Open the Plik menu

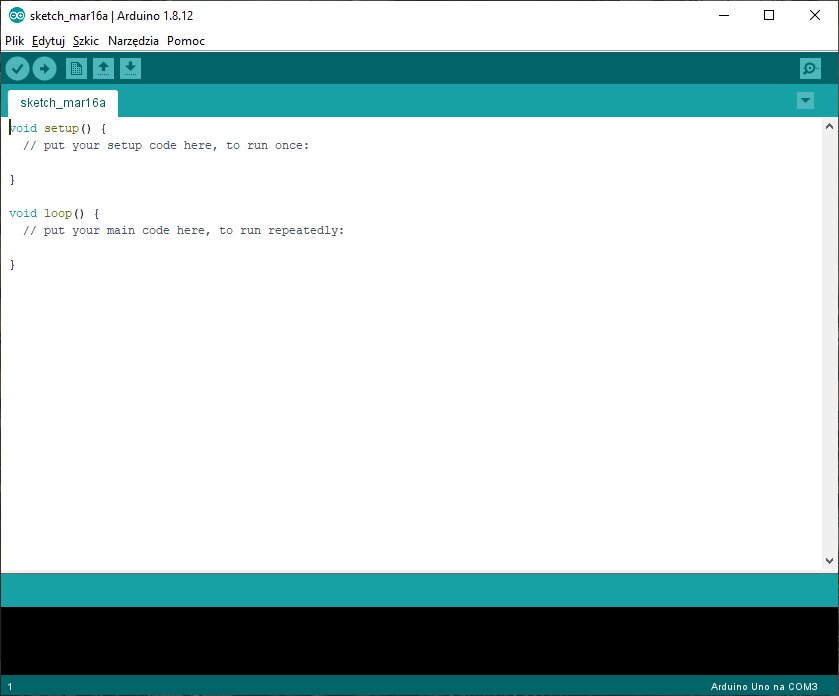14,41
